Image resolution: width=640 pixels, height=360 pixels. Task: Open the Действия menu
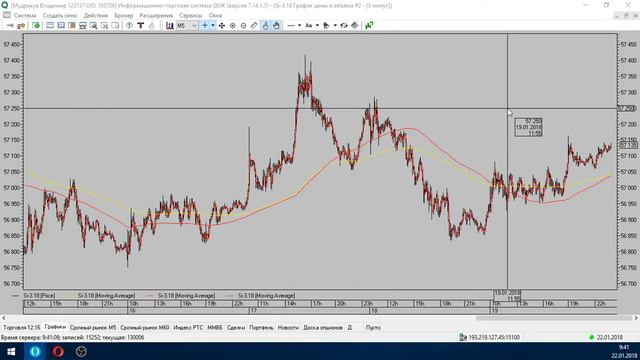tap(96, 15)
